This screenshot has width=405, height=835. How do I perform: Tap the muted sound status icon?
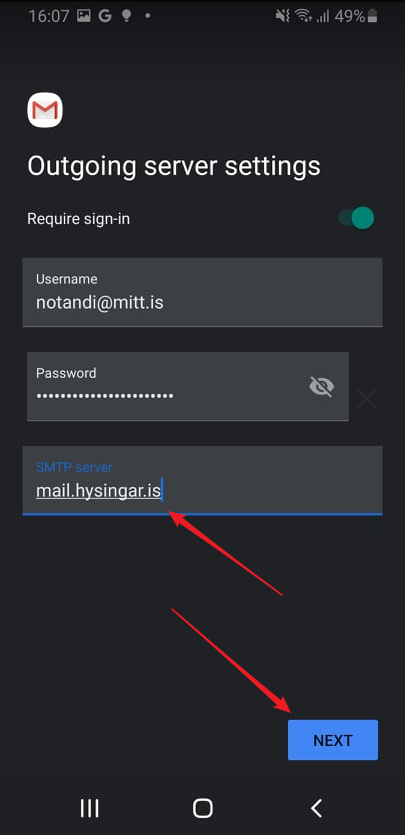pos(282,17)
